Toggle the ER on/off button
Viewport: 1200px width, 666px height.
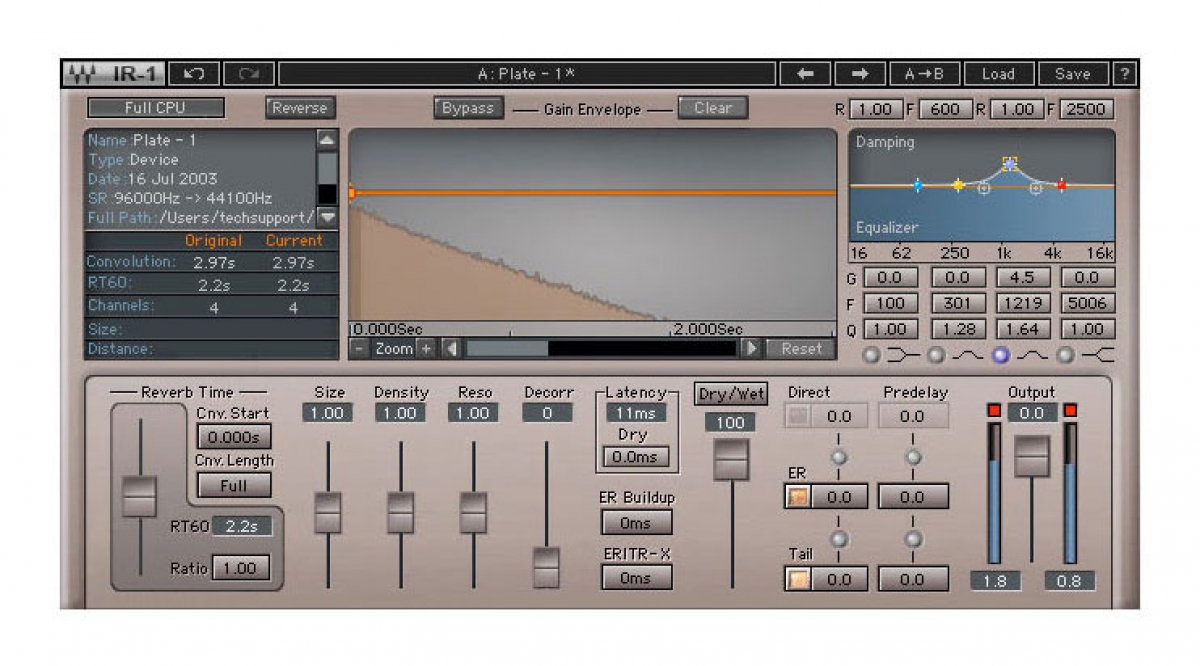click(798, 497)
